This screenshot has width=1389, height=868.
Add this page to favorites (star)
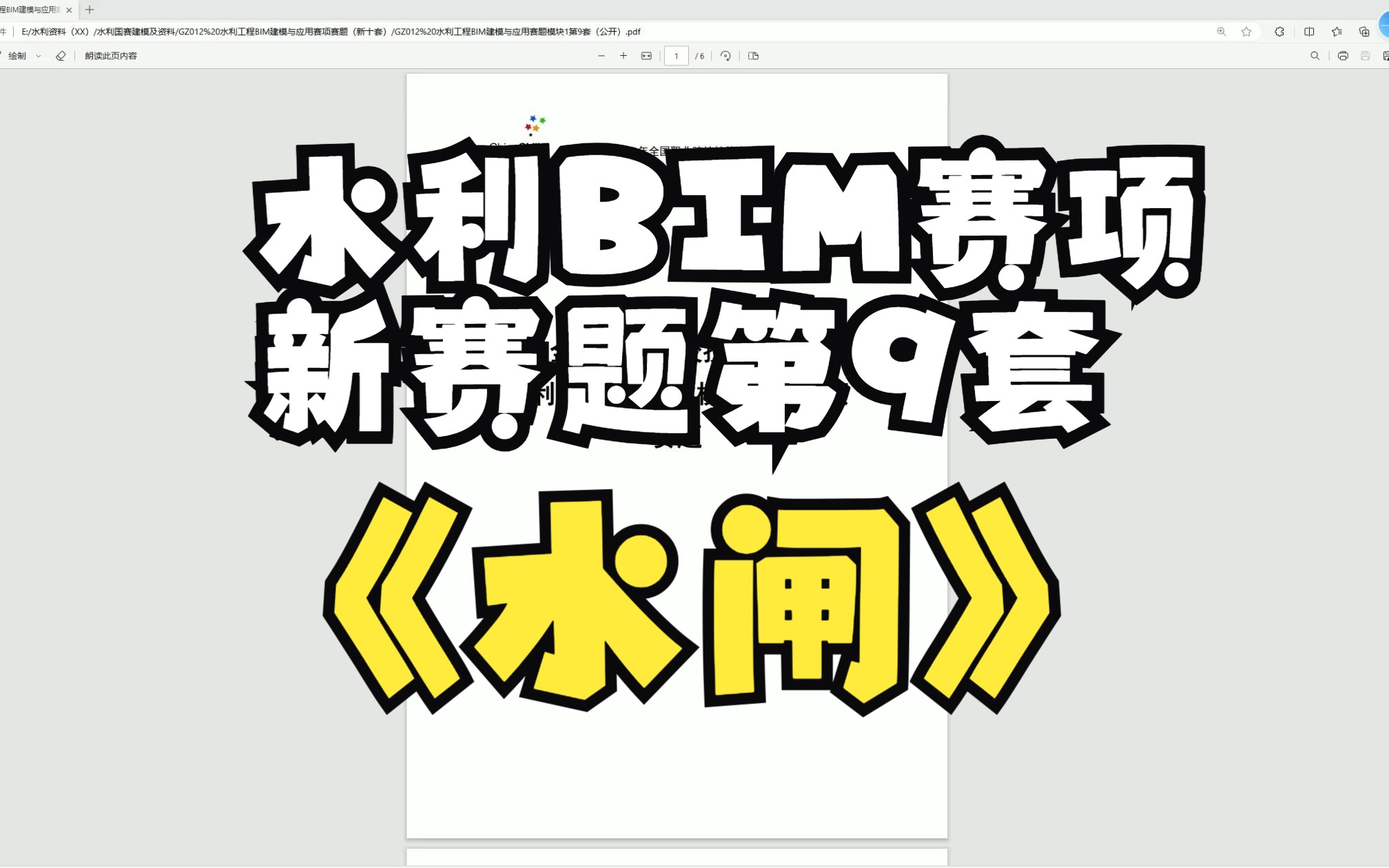(x=1246, y=32)
